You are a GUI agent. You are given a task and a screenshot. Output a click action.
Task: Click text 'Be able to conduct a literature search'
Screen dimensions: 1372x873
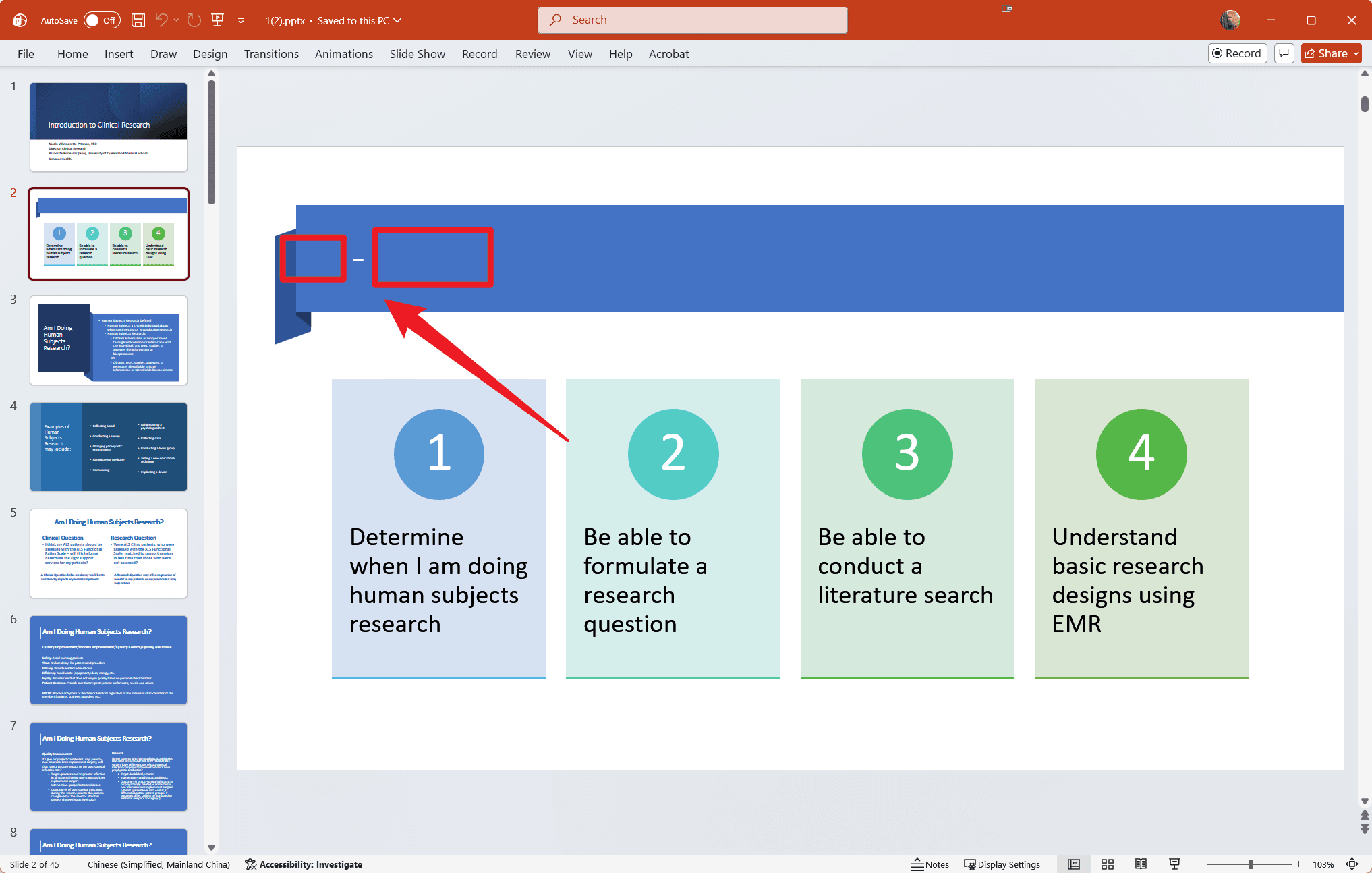click(x=905, y=566)
